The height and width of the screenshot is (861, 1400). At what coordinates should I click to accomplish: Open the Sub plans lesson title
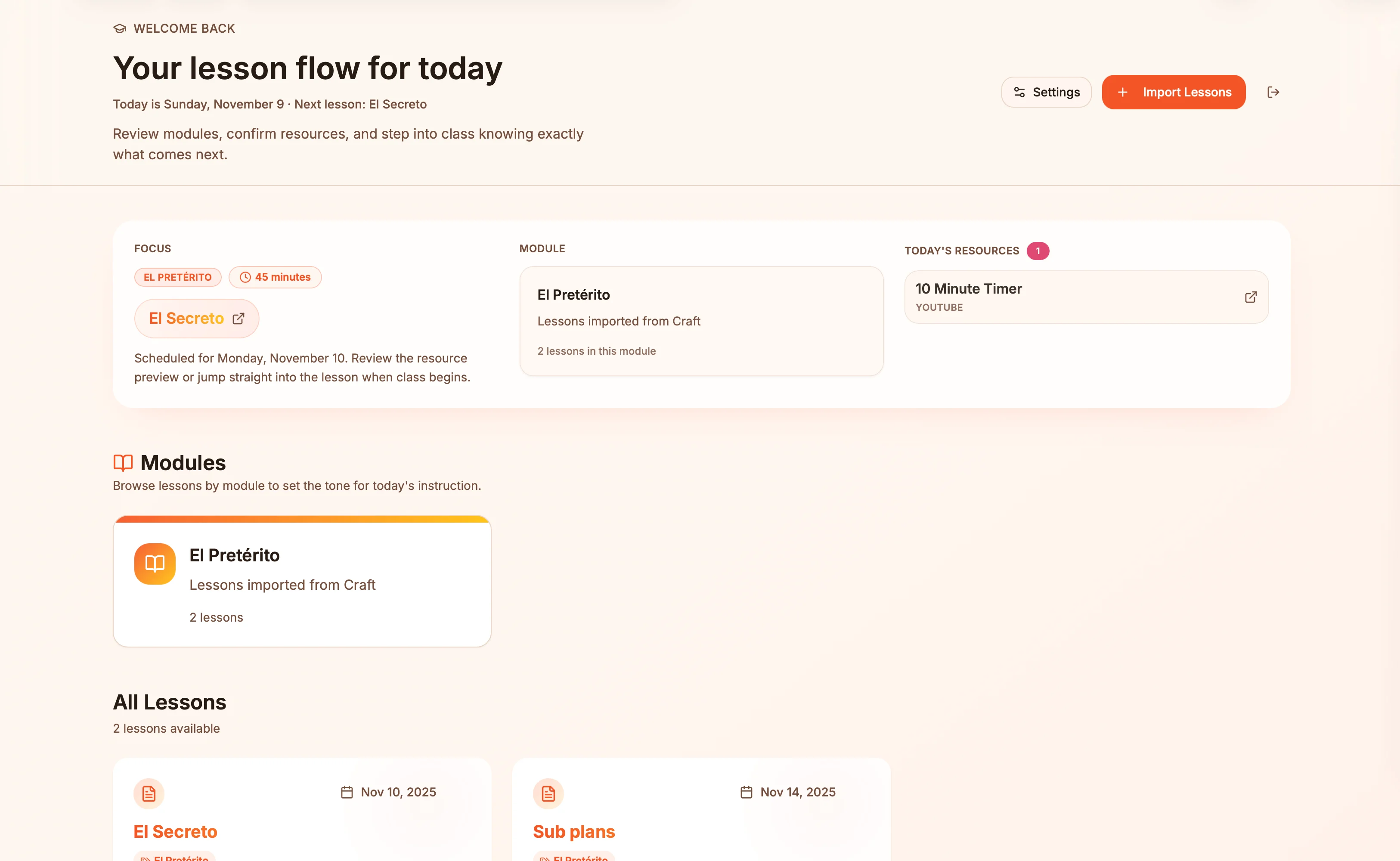573,831
